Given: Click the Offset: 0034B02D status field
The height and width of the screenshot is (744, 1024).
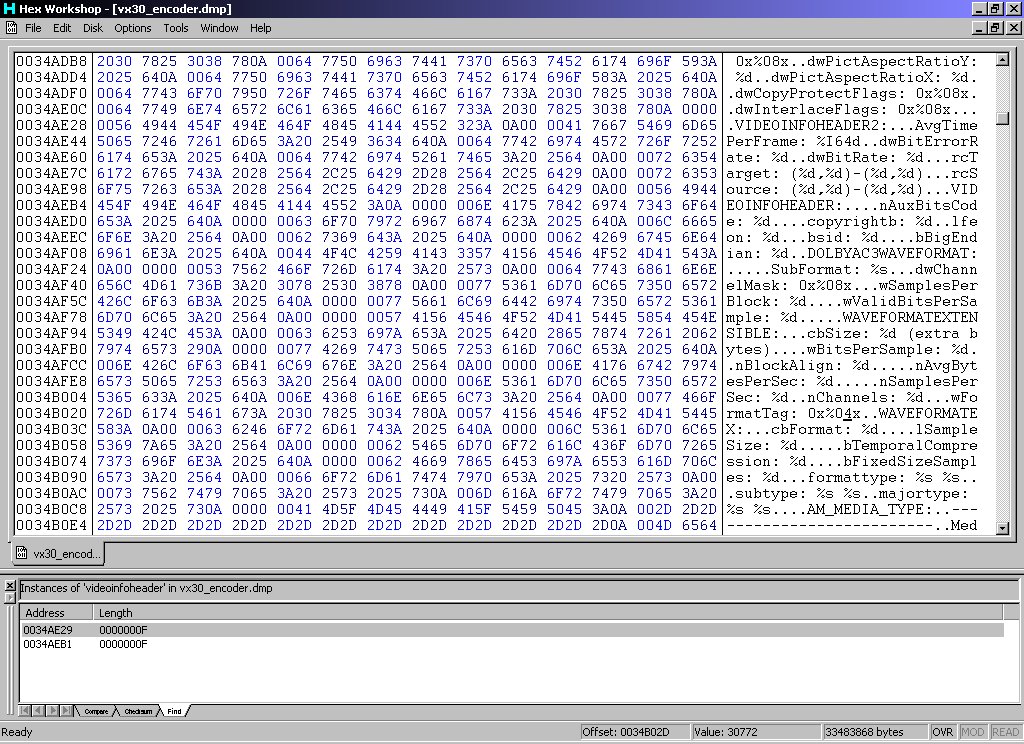Looking at the screenshot, I should [635, 732].
